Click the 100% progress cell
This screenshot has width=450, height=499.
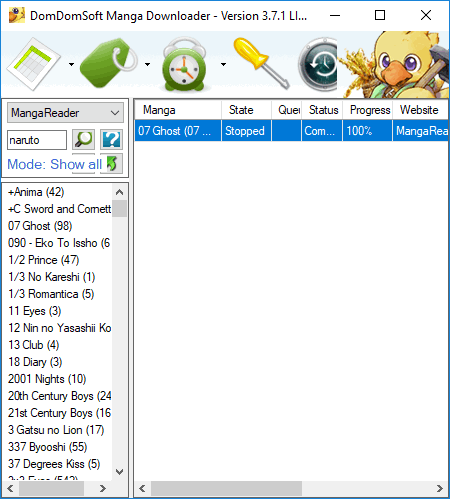(368, 131)
